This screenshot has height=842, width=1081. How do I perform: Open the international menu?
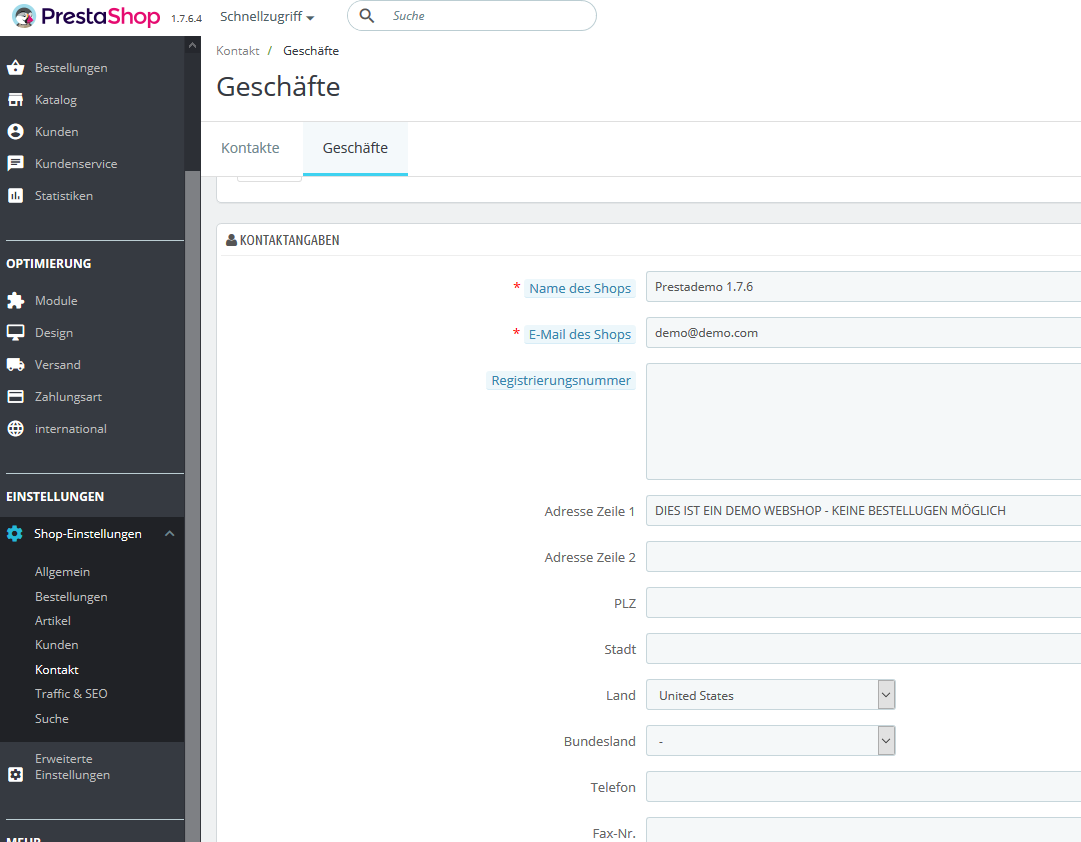[70, 429]
